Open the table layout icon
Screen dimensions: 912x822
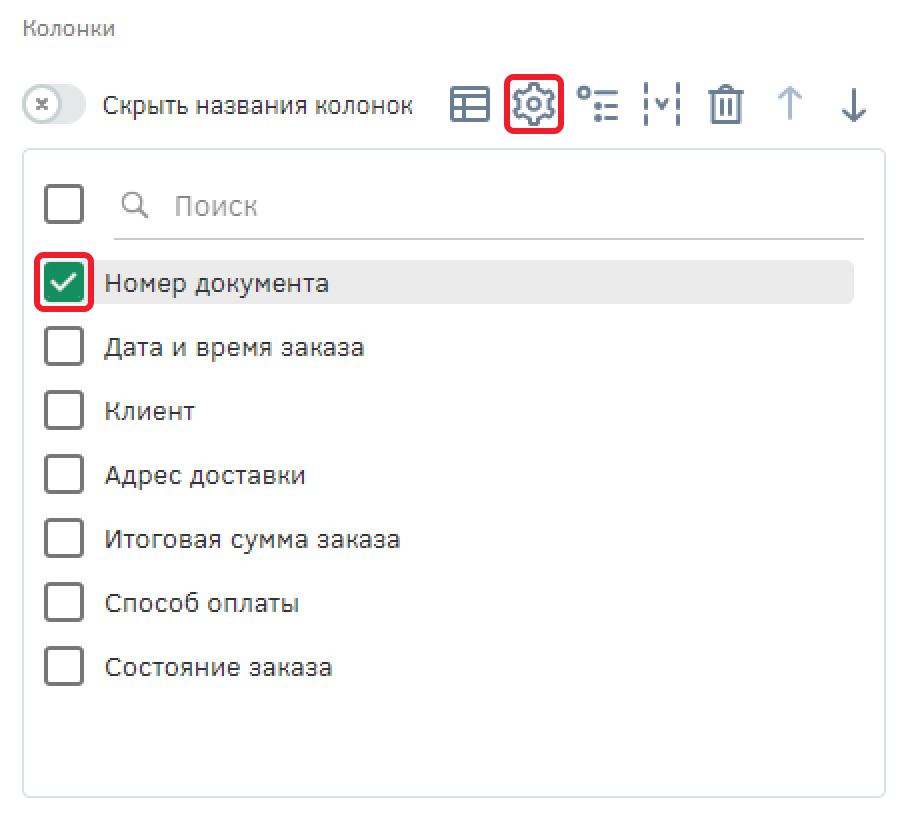[470, 104]
